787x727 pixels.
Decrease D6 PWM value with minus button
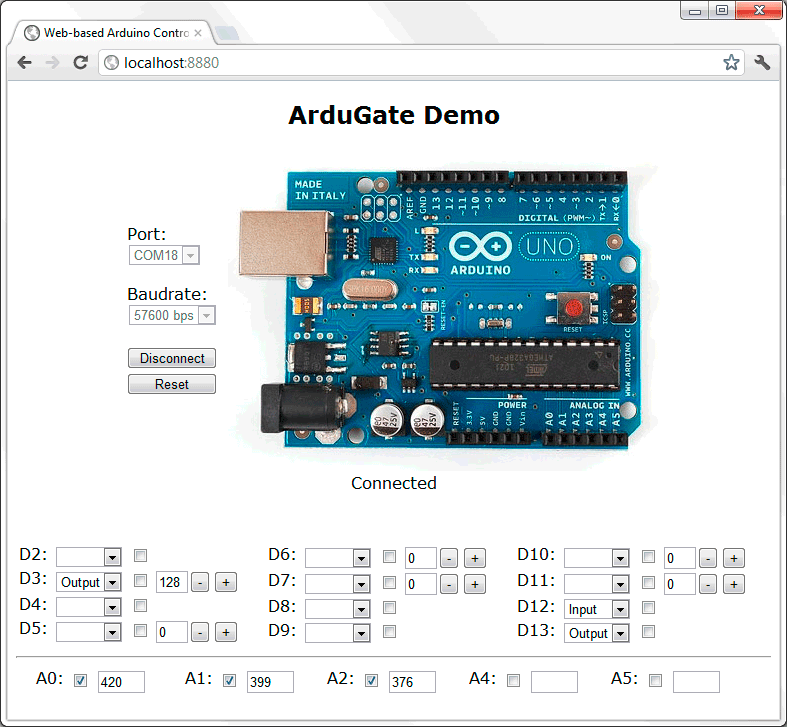449,558
